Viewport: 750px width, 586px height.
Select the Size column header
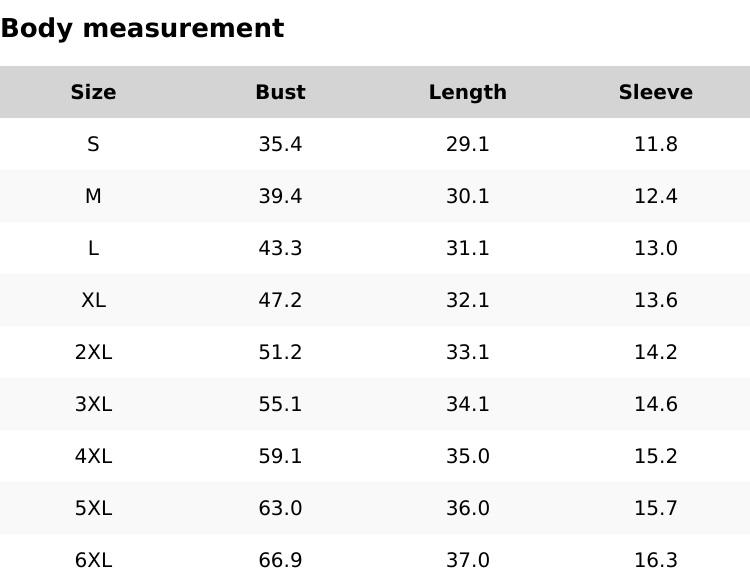pos(93,92)
